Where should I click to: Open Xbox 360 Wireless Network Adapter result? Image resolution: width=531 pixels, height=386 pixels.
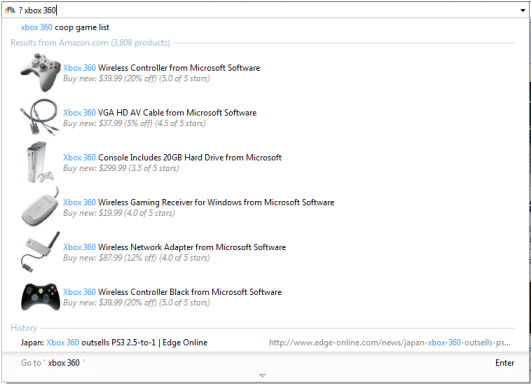pos(174,247)
